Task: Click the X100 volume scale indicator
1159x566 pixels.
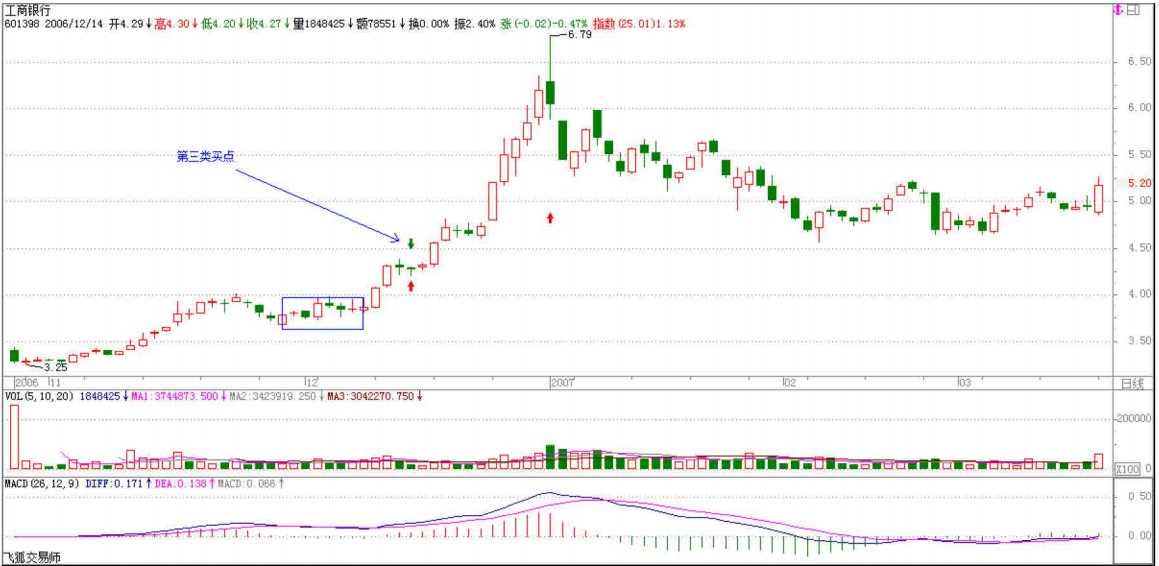Action: coord(1128,468)
